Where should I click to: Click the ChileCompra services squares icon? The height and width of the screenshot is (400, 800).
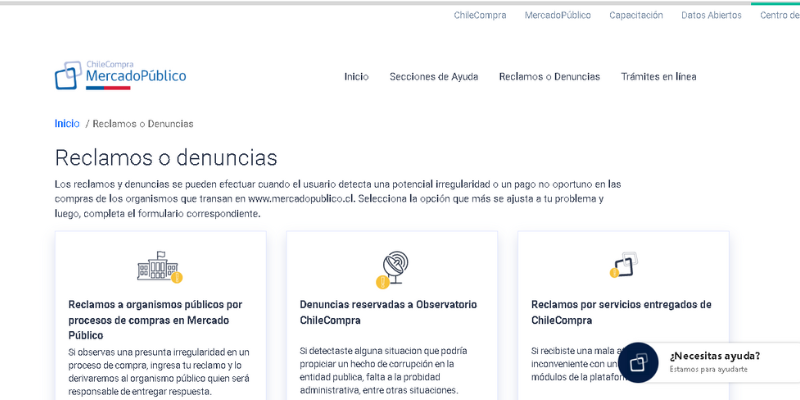pyautogui.click(x=623, y=265)
